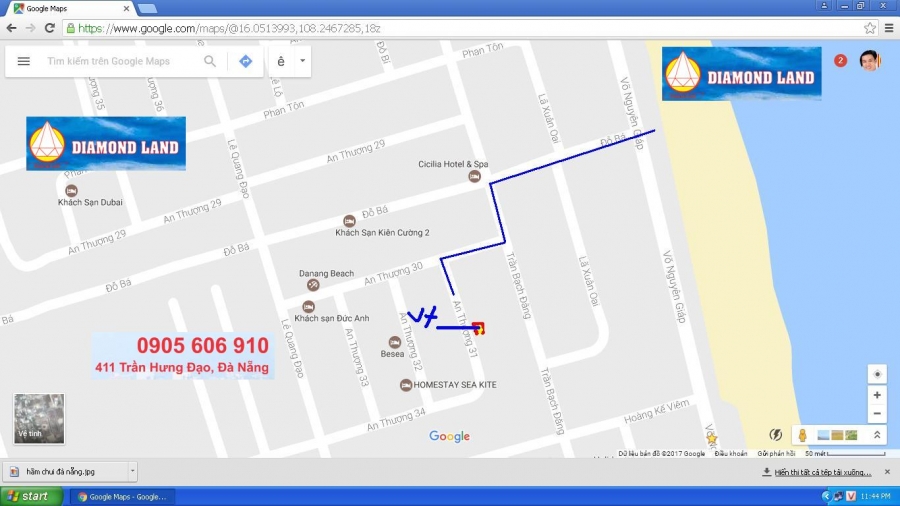
Task: Open the Chrome menu button
Action: click(x=888, y=28)
